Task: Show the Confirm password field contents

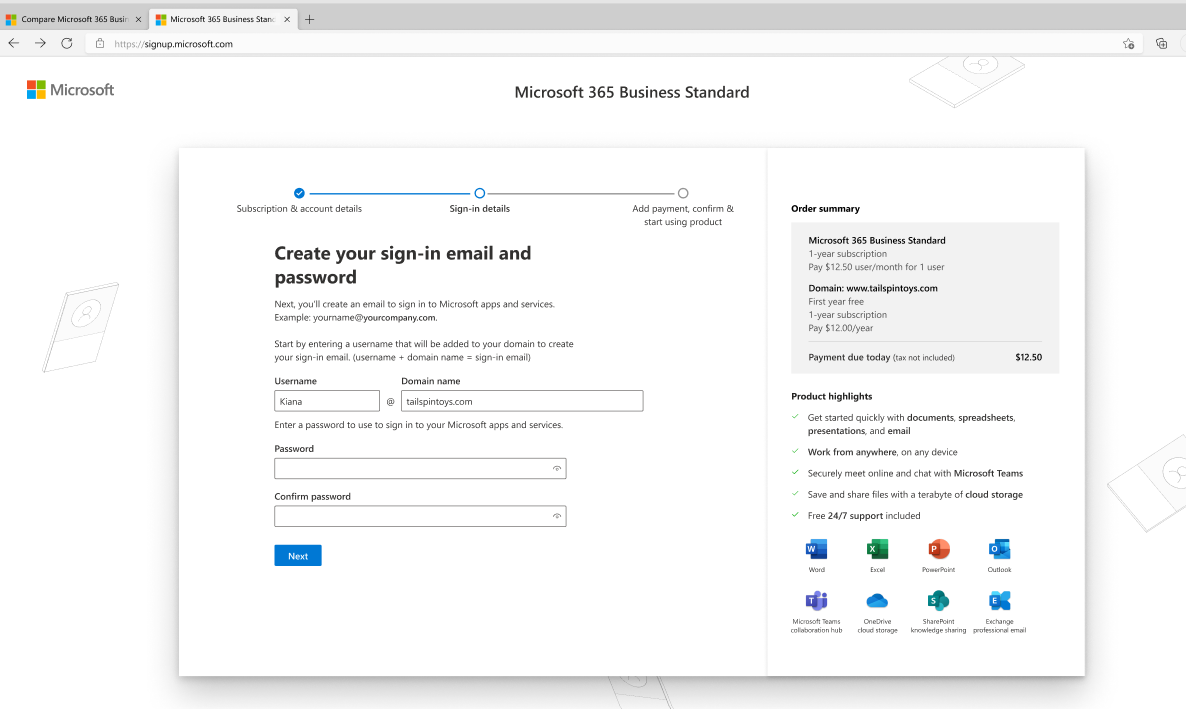Action: pyautogui.click(x=557, y=516)
